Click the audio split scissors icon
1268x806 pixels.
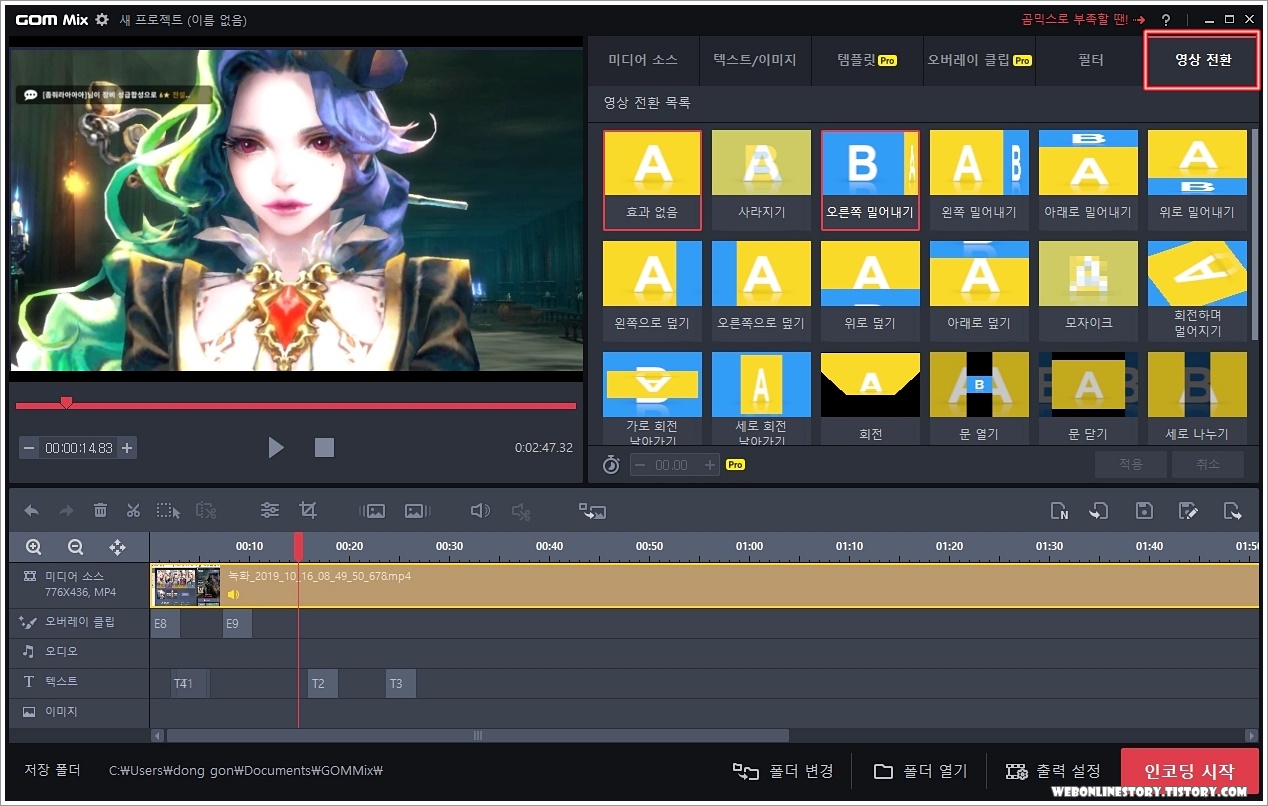[x=521, y=511]
